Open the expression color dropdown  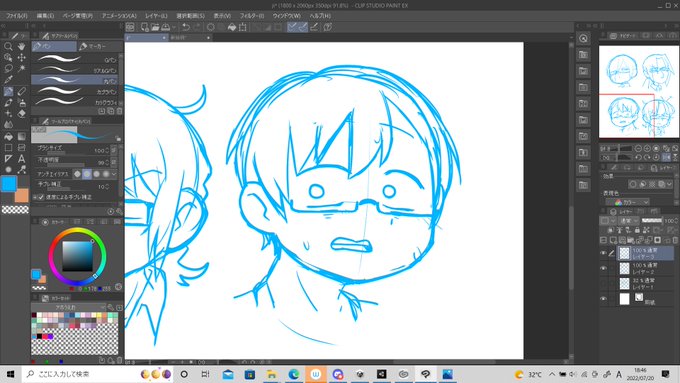click(x=628, y=202)
